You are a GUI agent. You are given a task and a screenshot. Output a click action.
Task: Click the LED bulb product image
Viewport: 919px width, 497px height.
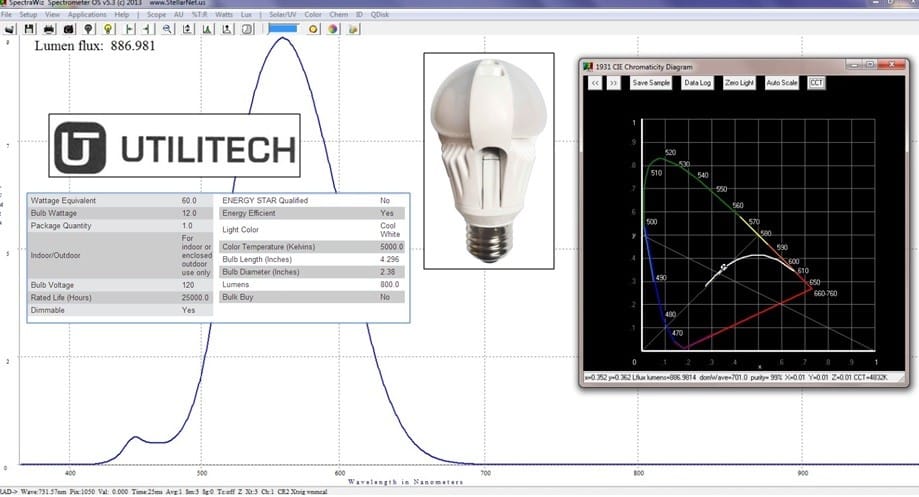click(x=489, y=161)
